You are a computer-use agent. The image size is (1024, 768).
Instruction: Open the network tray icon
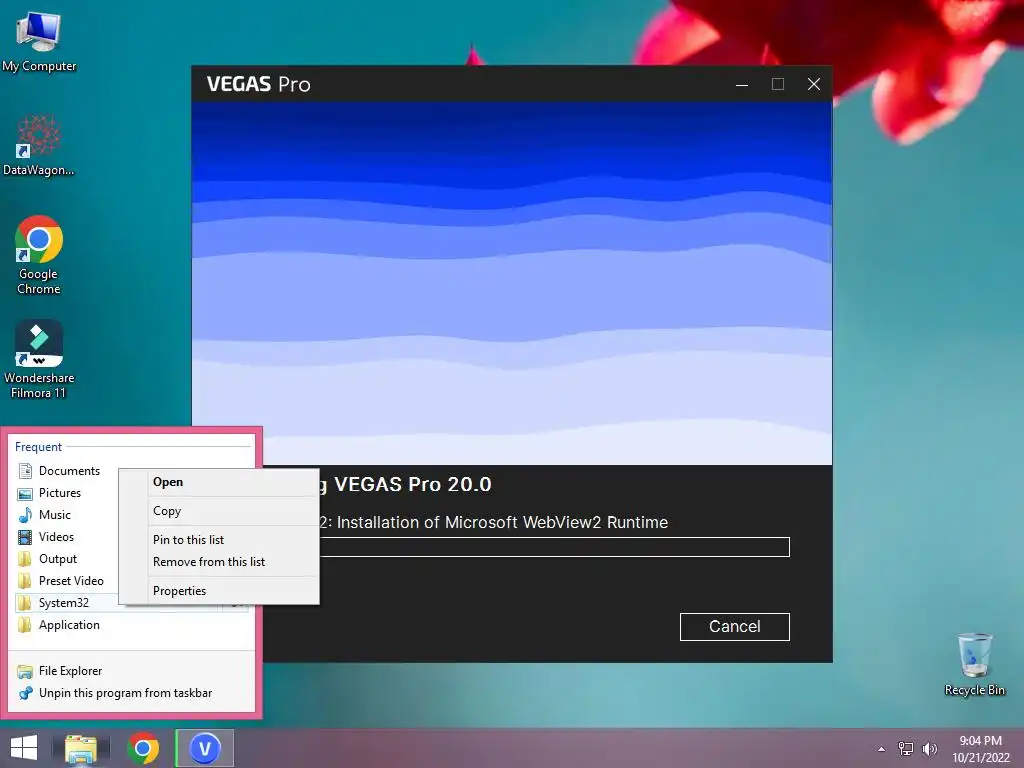click(x=906, y=749)
